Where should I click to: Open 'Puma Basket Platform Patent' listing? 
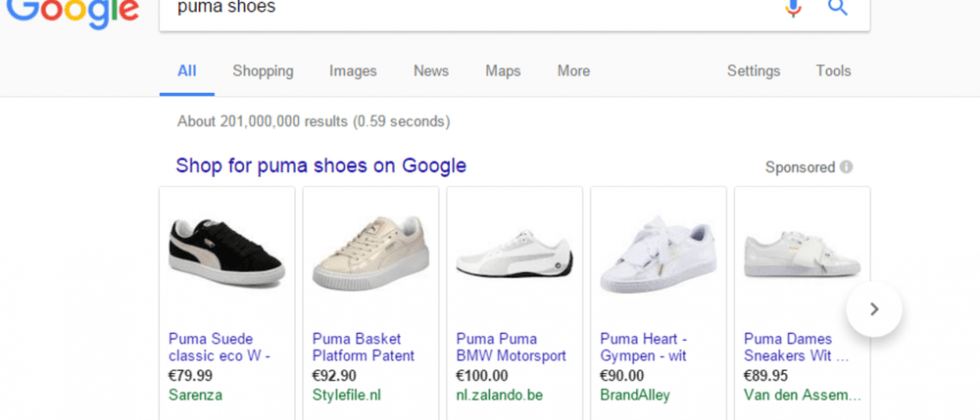pyautogui.click(x=363, y=348)
